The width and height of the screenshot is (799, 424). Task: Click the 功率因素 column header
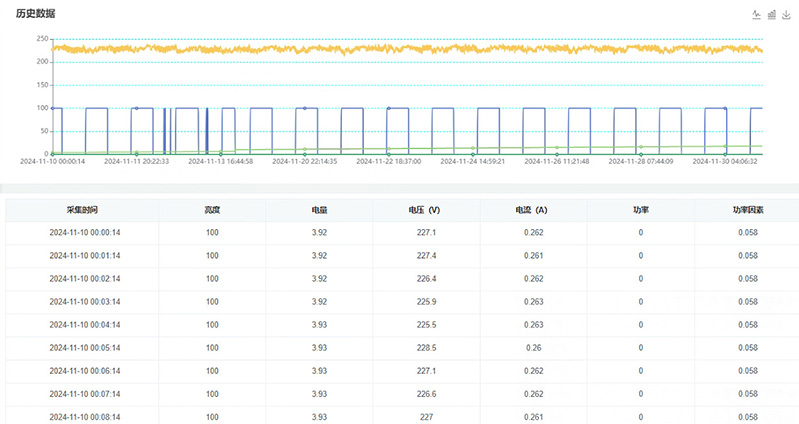[747, 210]
